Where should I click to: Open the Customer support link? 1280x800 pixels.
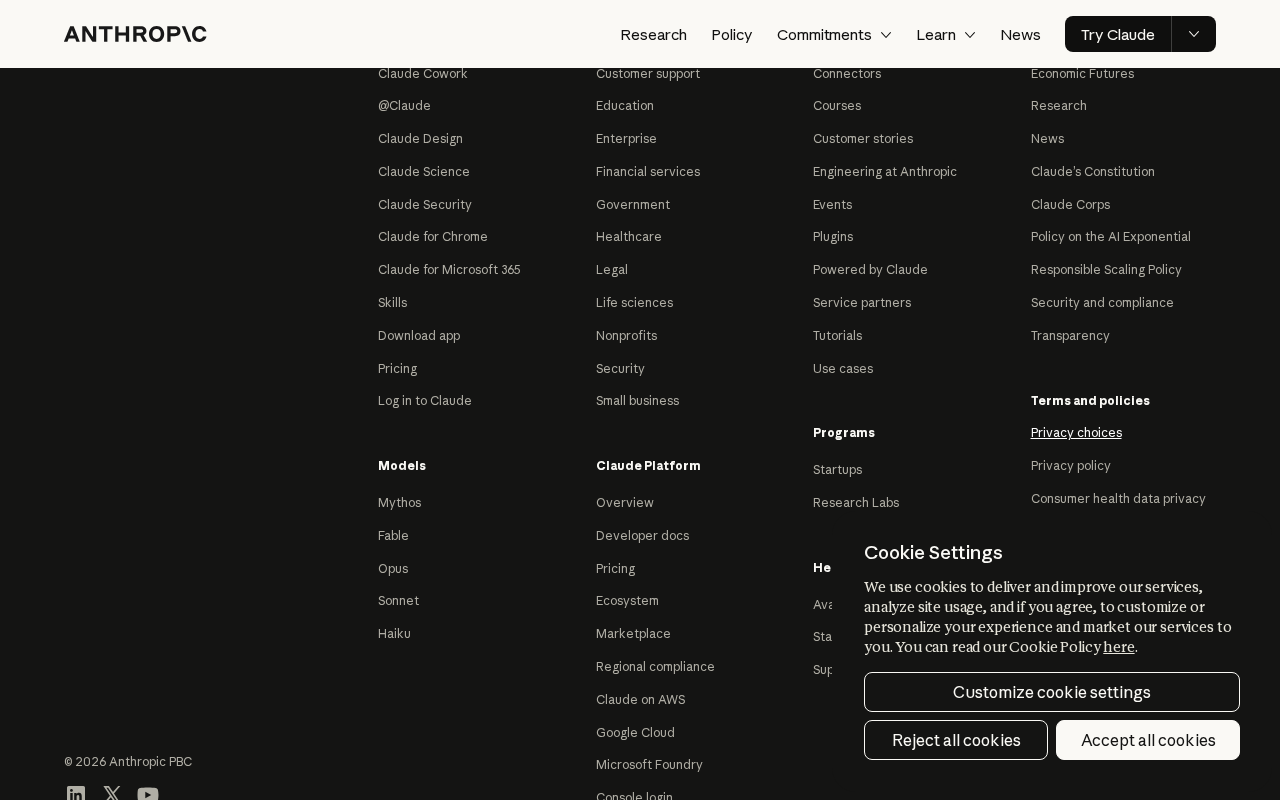[648, 73]
